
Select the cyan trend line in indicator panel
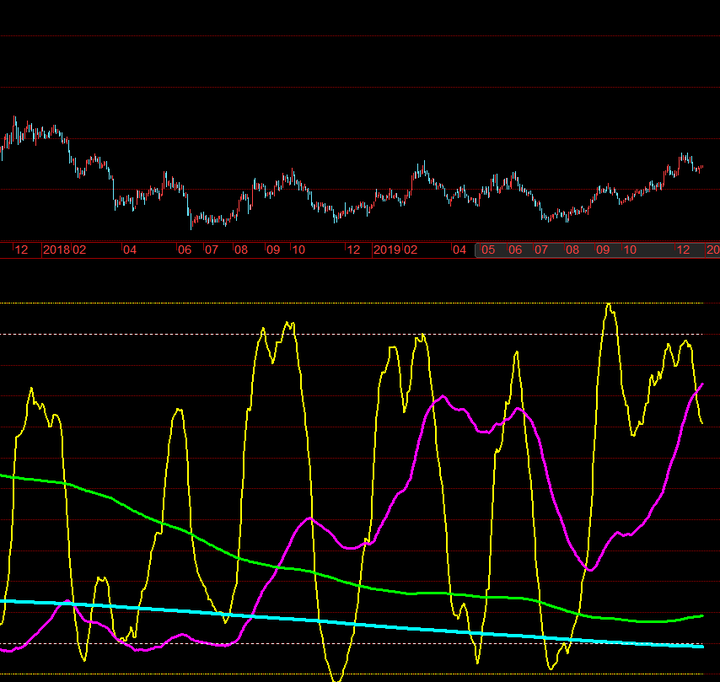click(x=354, y=624)
